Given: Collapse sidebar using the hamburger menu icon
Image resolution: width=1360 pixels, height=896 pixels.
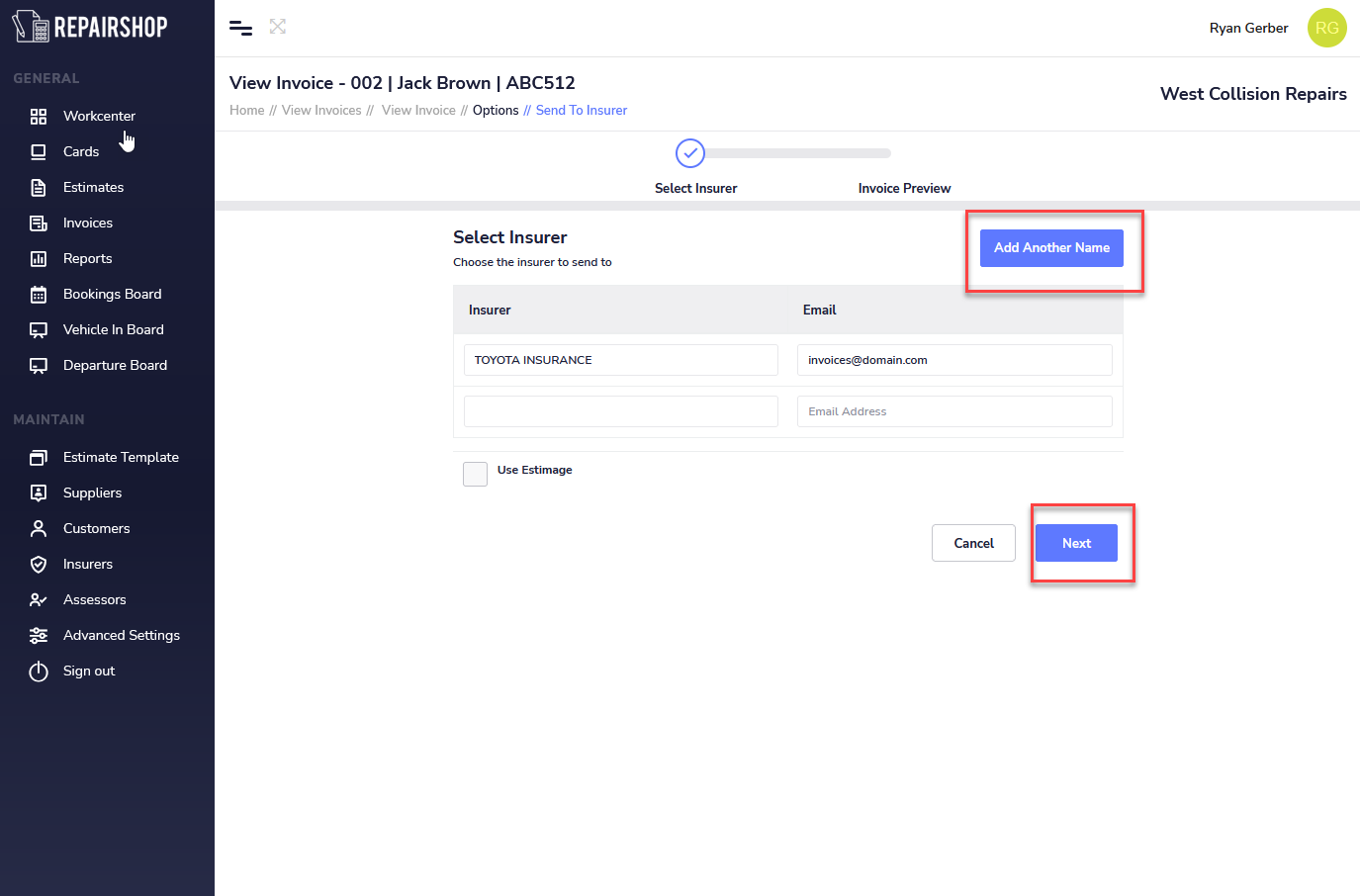Looking at the screenshot, I should tap(240, 28).
